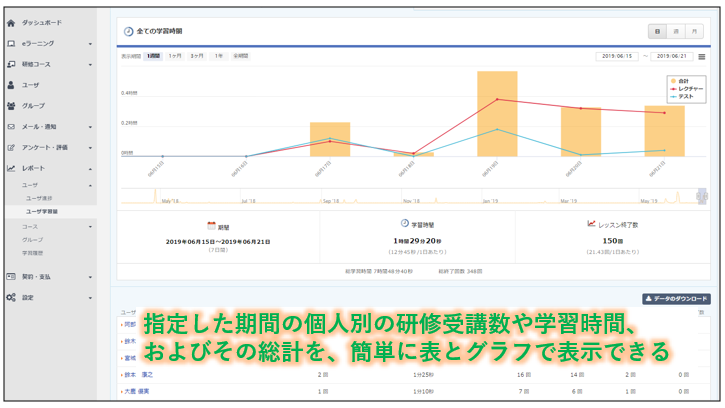The height and width of the screenshot is (408, 725).
Task: Click the データのダウンロード button
Action: [x=676, y=299]
